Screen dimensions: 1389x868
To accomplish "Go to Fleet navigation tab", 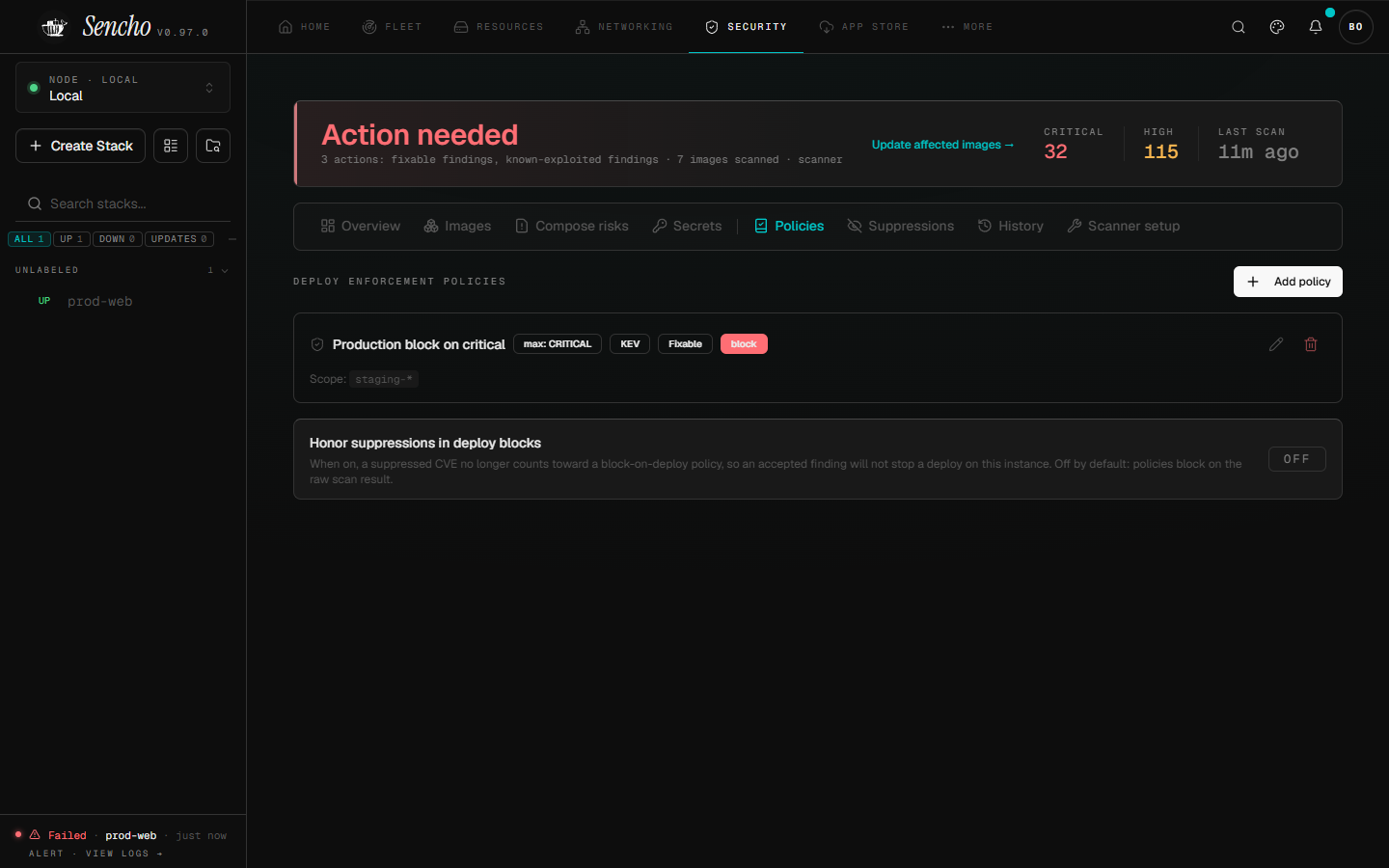I will coord(392,27).
